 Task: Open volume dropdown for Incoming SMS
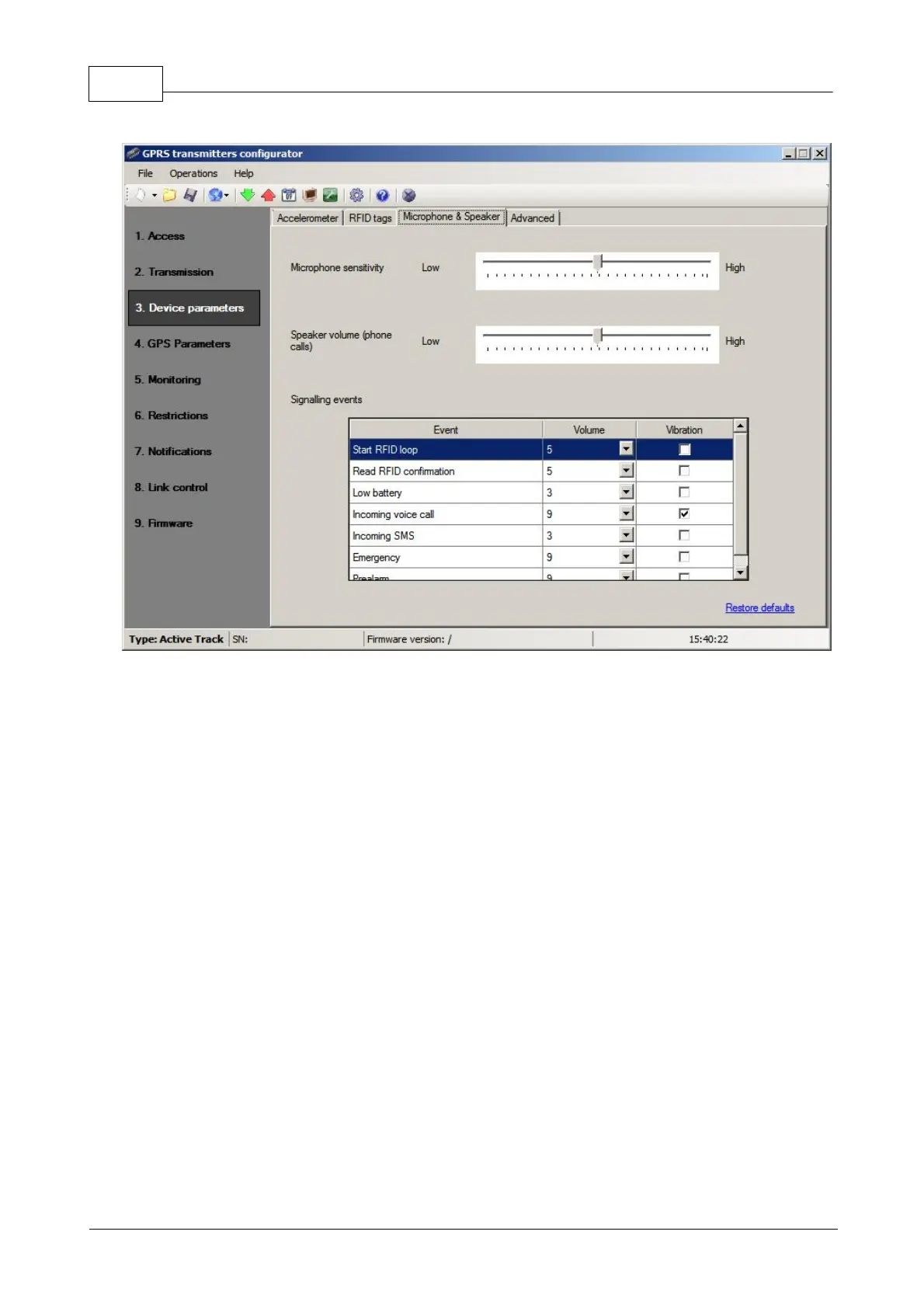(627, 535)
